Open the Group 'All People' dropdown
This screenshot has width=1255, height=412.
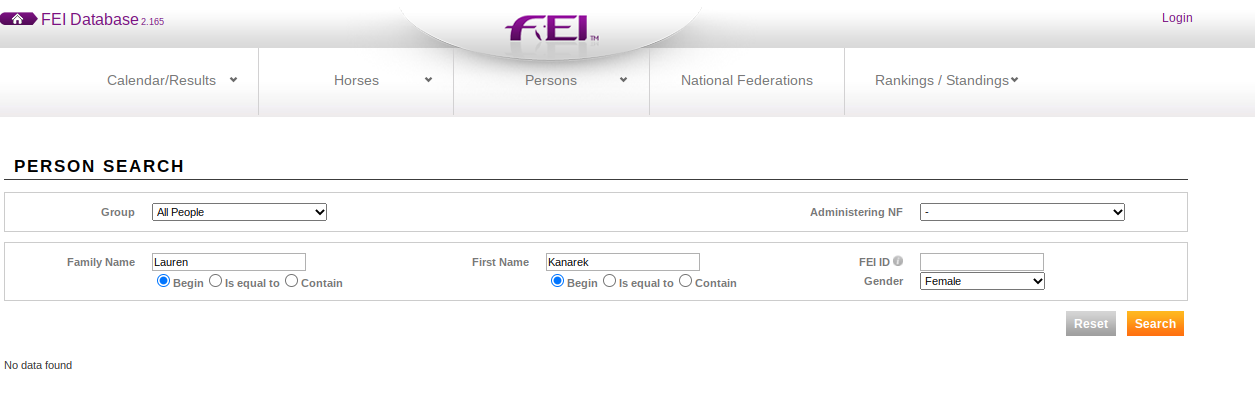click(x=240, y=212)
